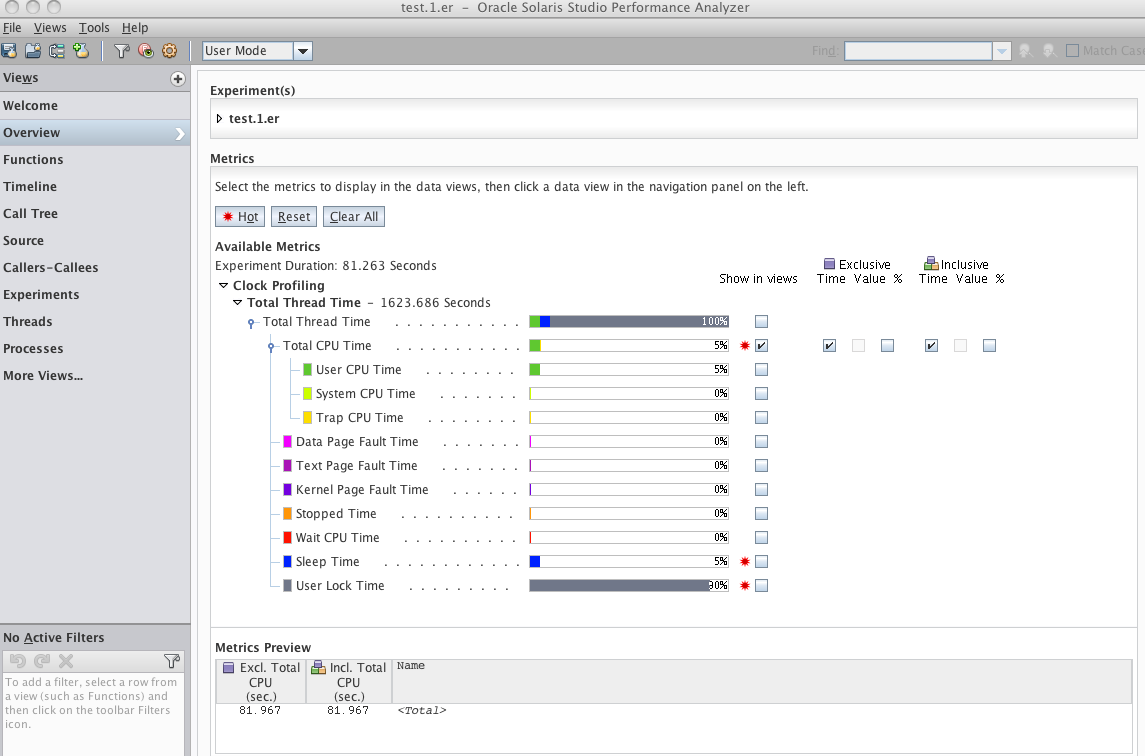Open the Threads view
Image resolution: width=1145 pixels, height=756 pixels.
pyautogui.click(x=95, y=321)
